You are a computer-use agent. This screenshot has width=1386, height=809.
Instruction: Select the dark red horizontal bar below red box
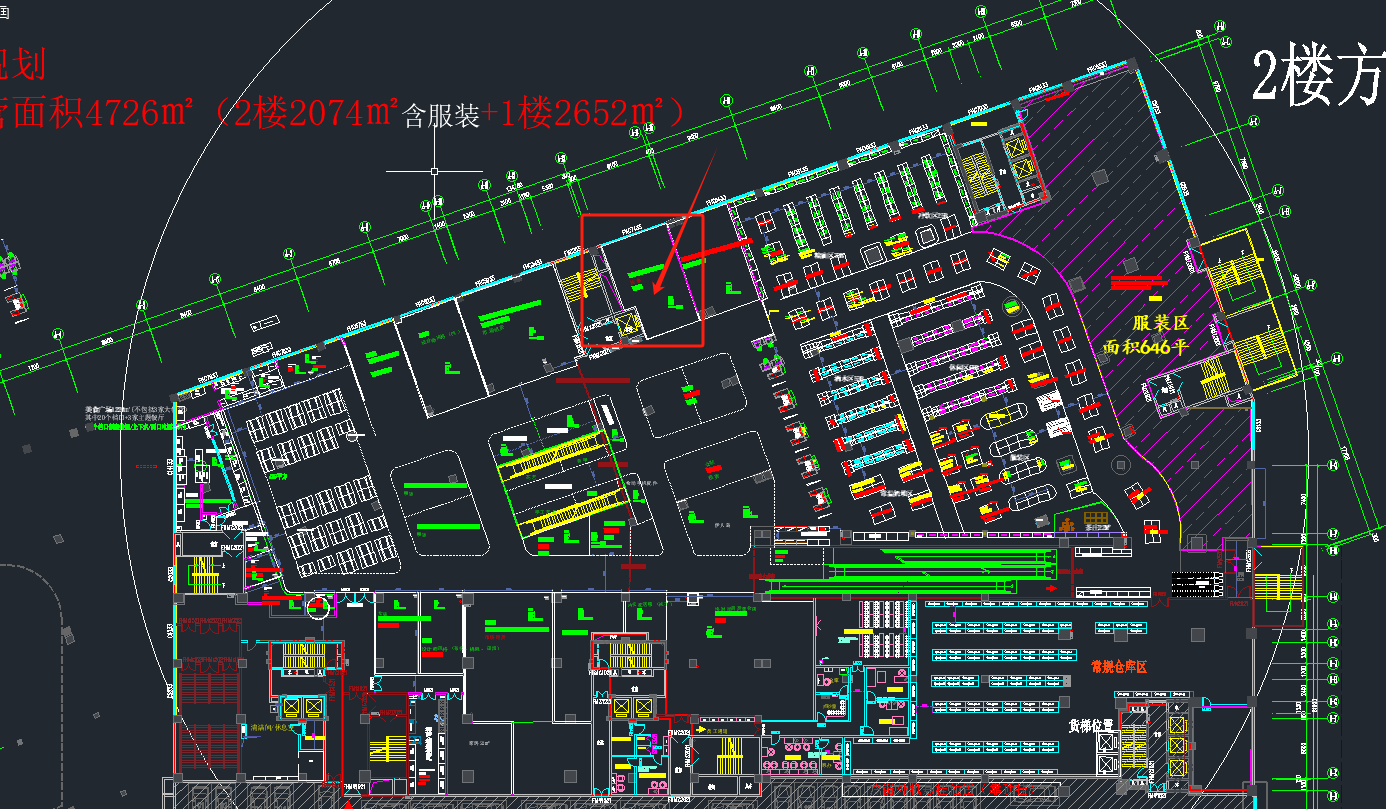pyautogui.click(x=592, y=380)
